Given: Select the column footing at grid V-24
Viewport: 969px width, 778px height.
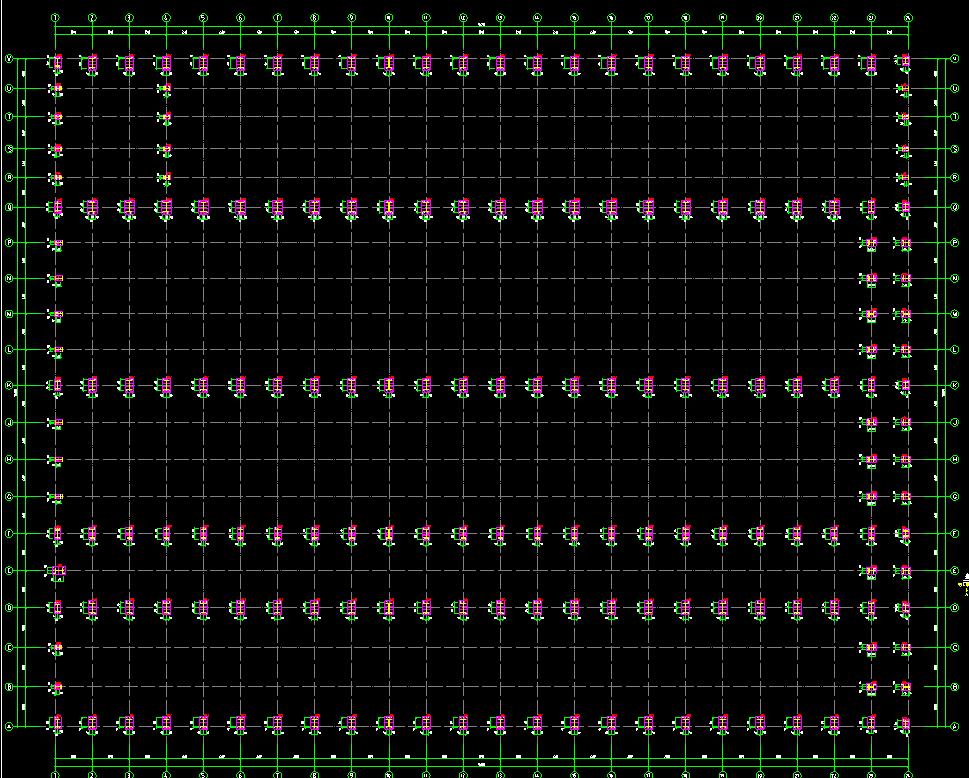Looking at the screenshot, I should click(x=904, y=62).
